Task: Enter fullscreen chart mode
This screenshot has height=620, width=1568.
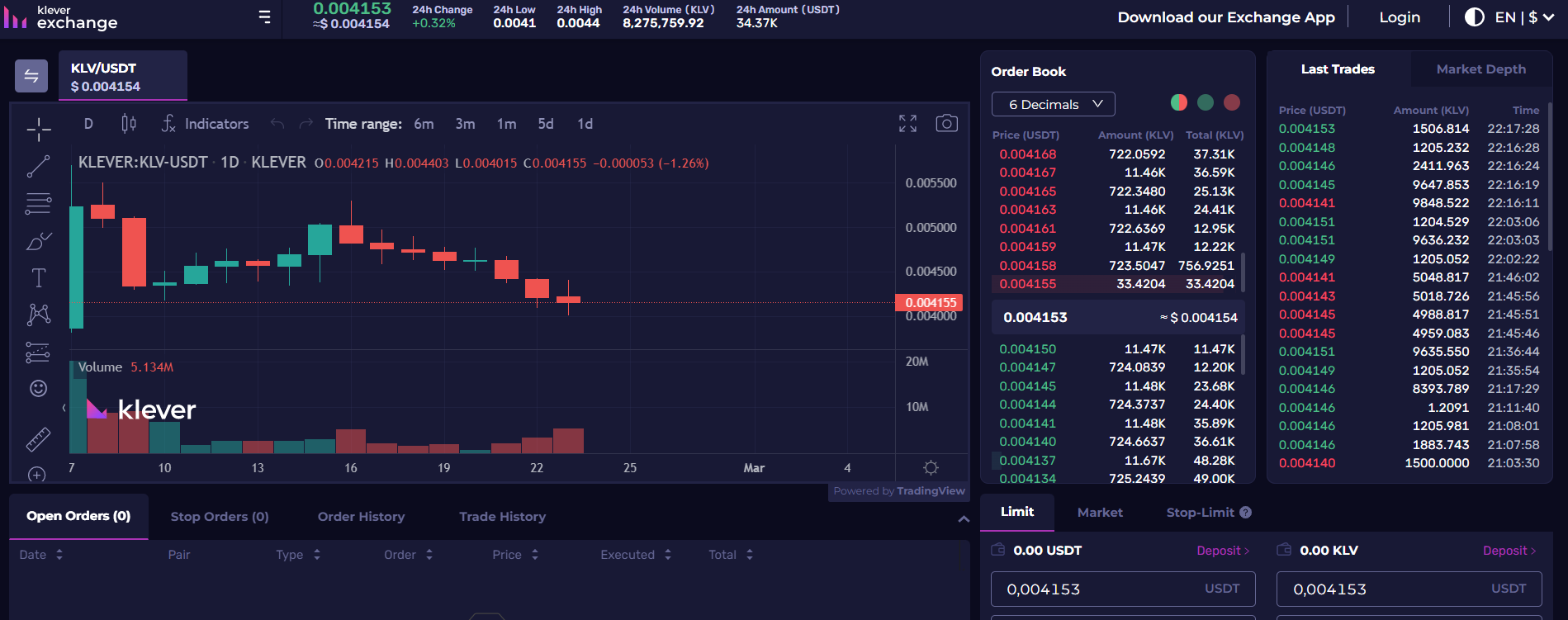Action: pos(907,123)
